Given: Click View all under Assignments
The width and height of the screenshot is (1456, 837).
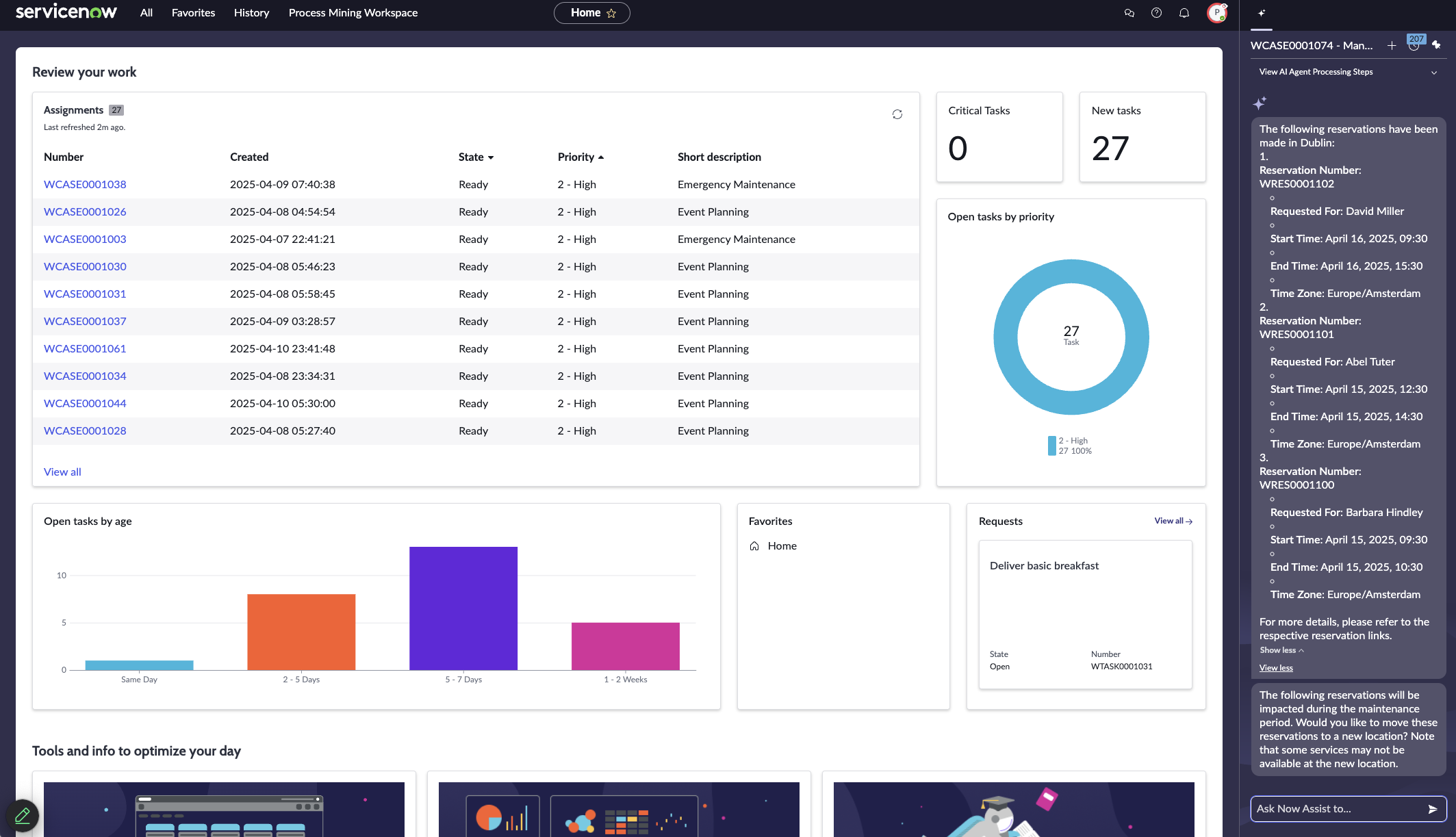Looking at the screenshot, I should (x=62, y=472).
